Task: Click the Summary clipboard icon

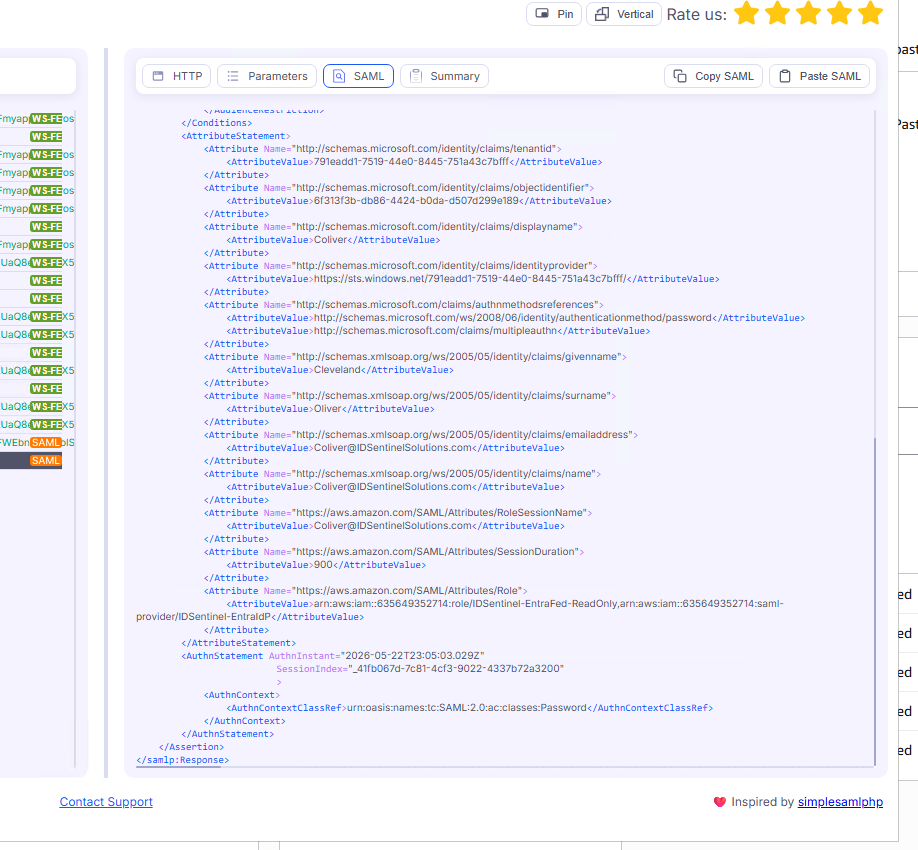Action: point(416,76)
